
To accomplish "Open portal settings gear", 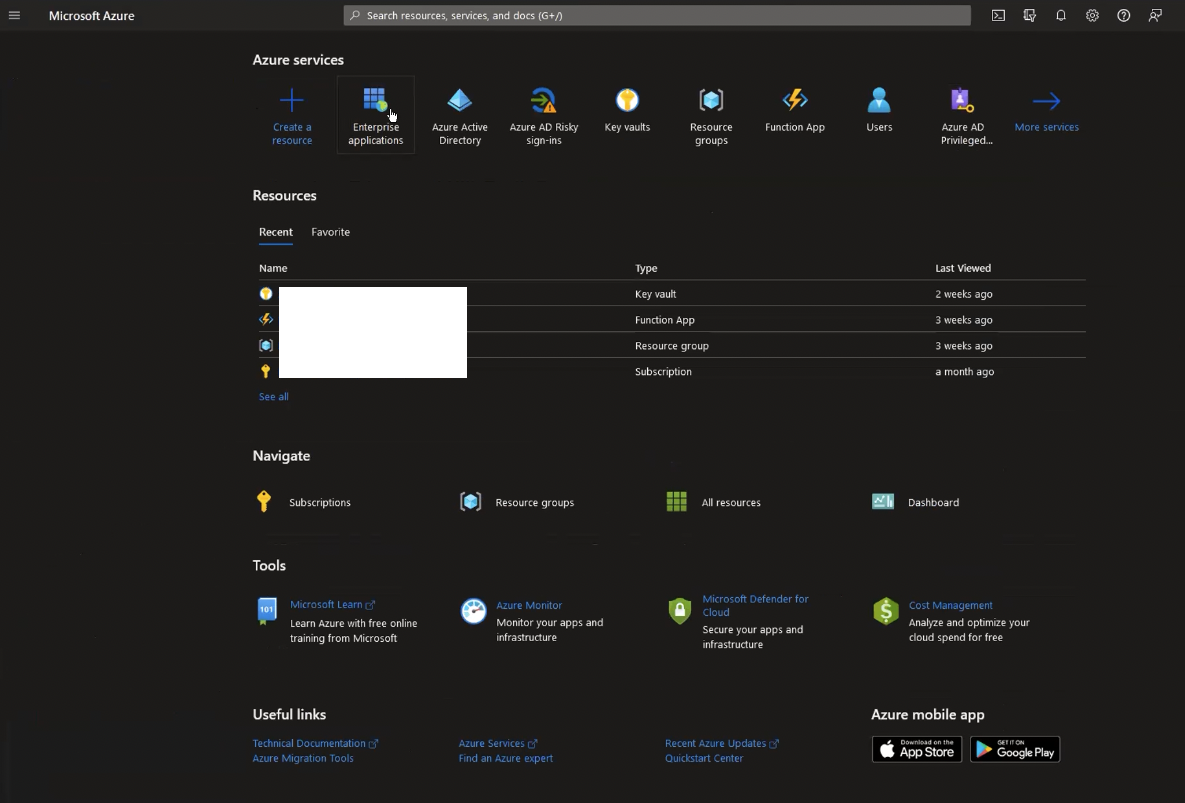I will coord(1093,15).
